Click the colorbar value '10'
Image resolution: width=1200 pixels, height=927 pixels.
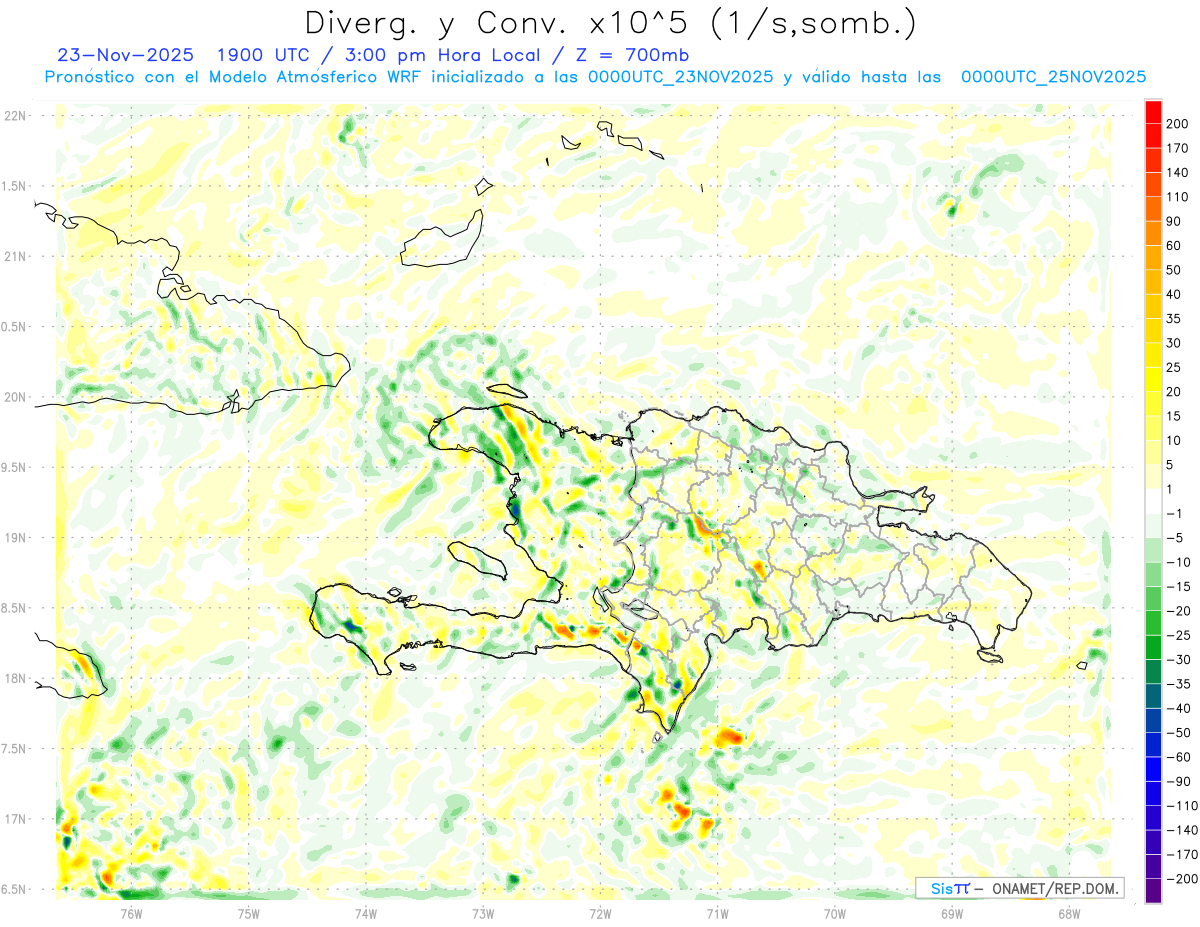(x=1174, y=440)
